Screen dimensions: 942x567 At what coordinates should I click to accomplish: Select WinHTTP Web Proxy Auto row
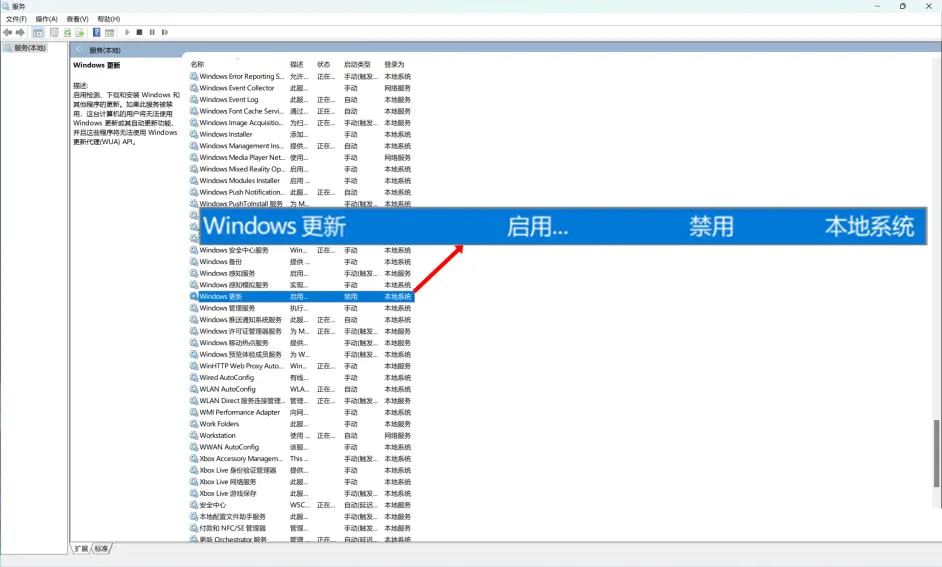[x=301, y=366]
